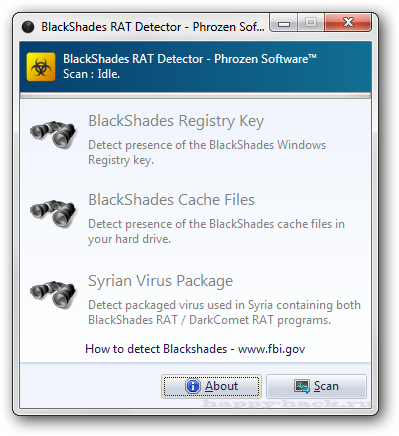Select the BlackShades Registry Key heading
This screenshot has width=399, height=436.
point(176,121)
